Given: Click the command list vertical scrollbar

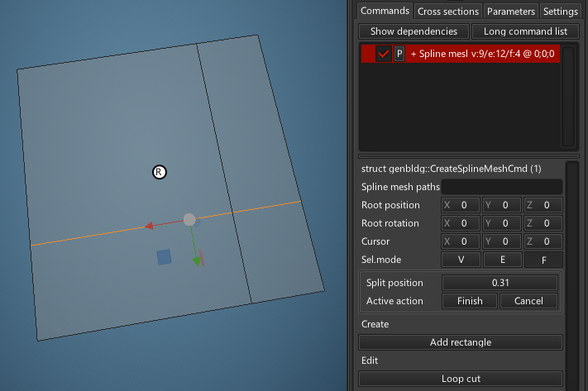Looking at the screenshot, I should [x=568, y=97].
